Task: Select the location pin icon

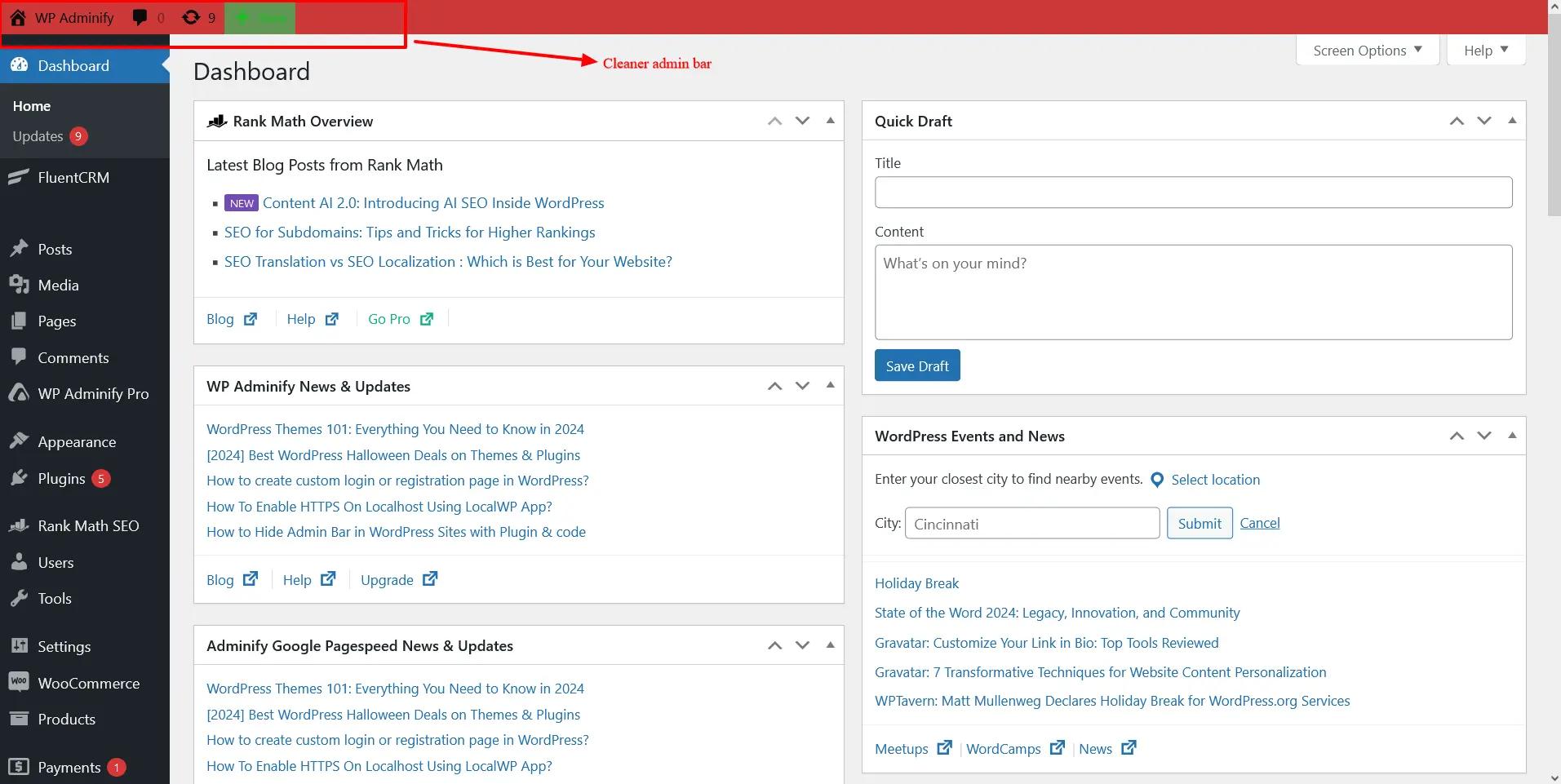Action: [1157, 481]
